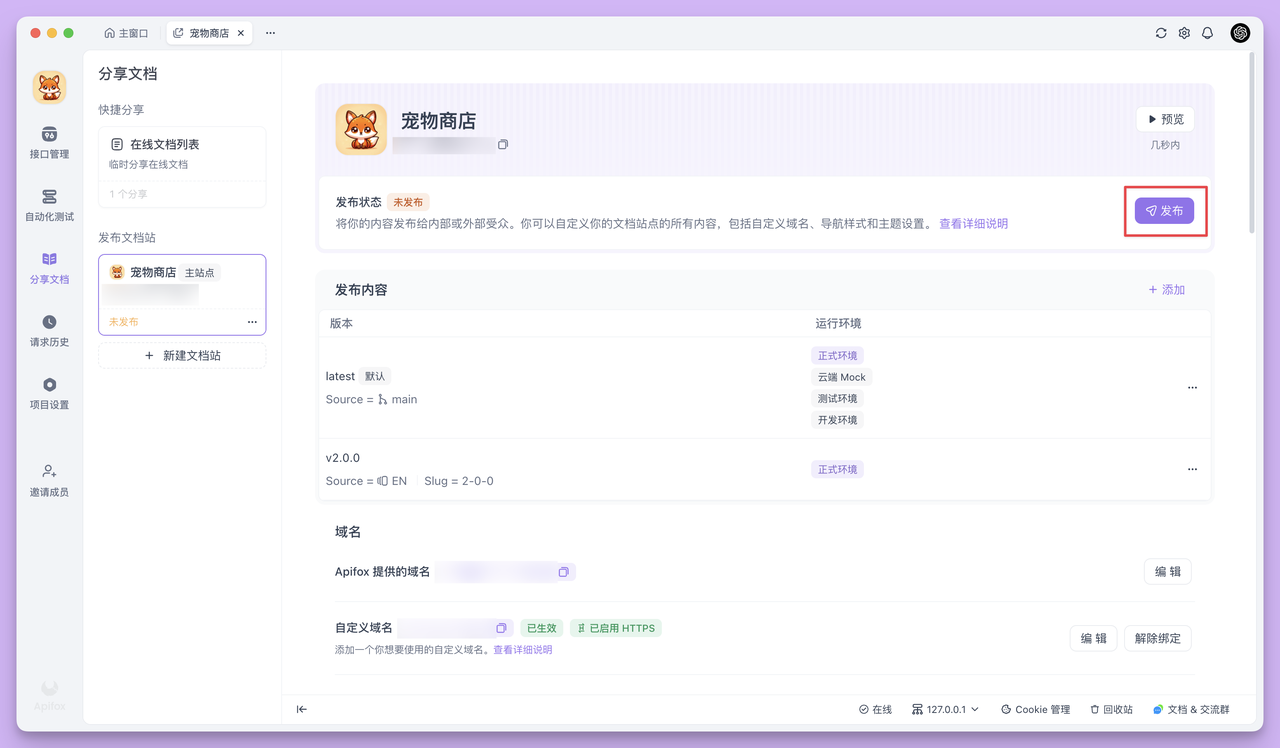Click 开发环境 tag

pos(837,420)
